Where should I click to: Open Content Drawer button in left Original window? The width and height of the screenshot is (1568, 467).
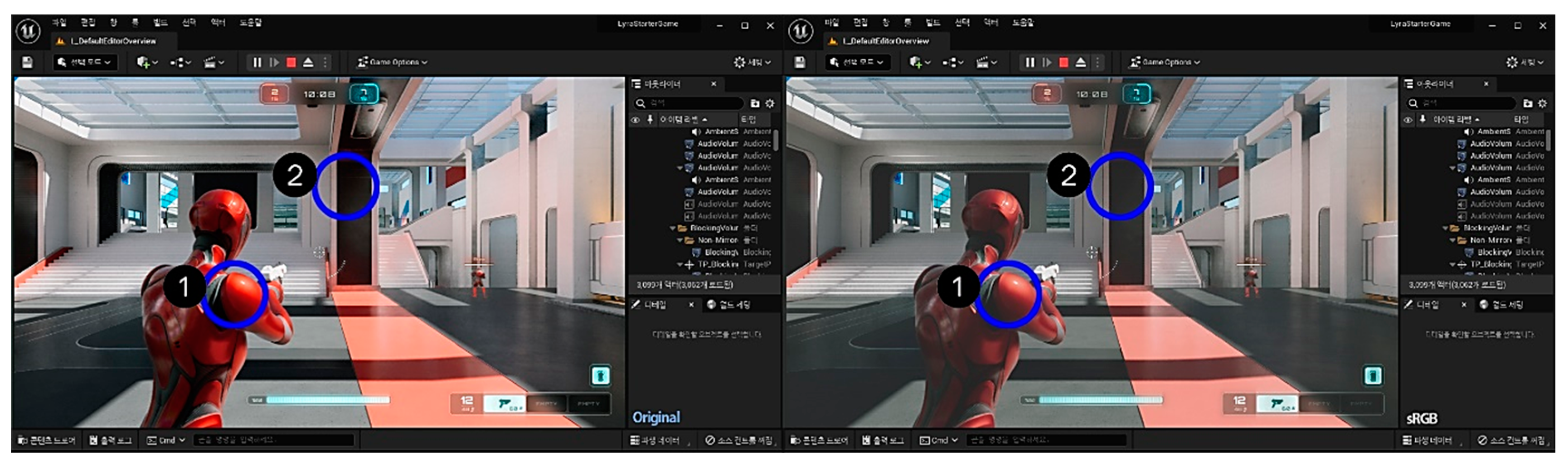click(x=47, y=440)
